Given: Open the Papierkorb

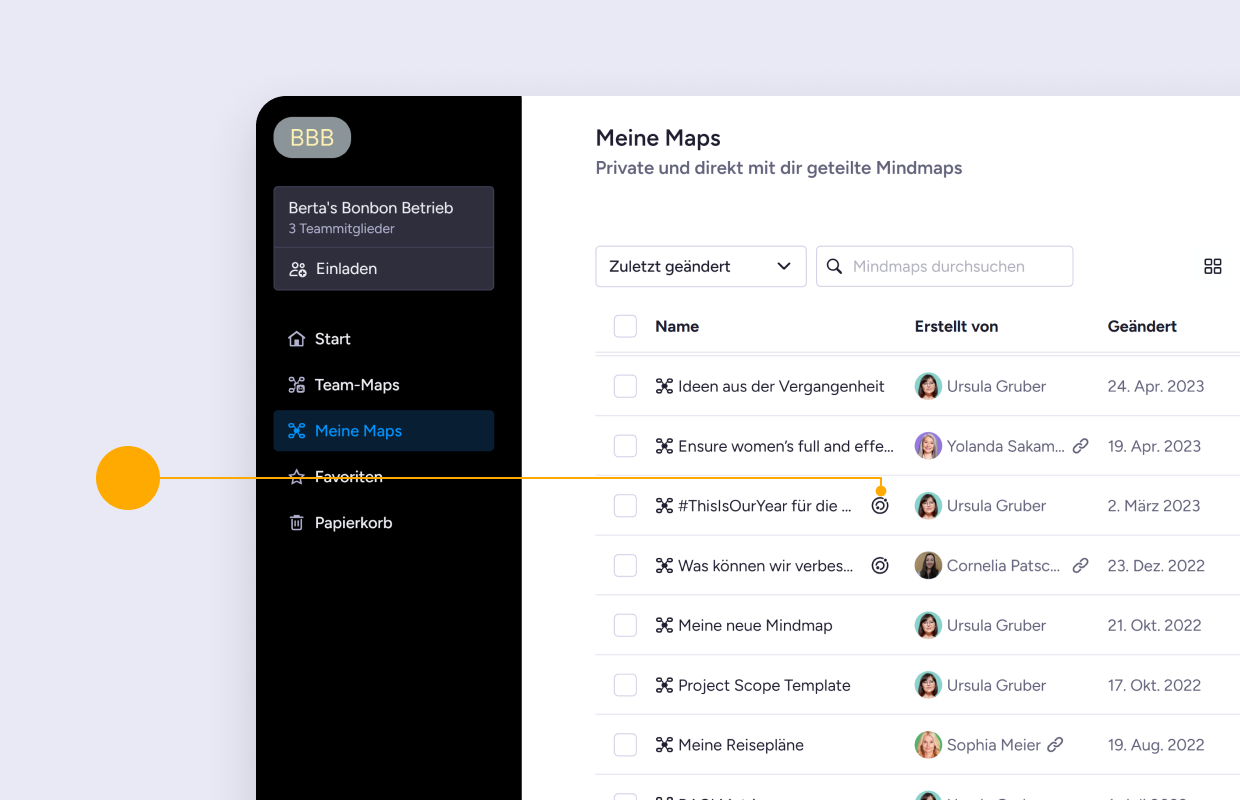Looking at the screenshot, I should tap(384, 523).
